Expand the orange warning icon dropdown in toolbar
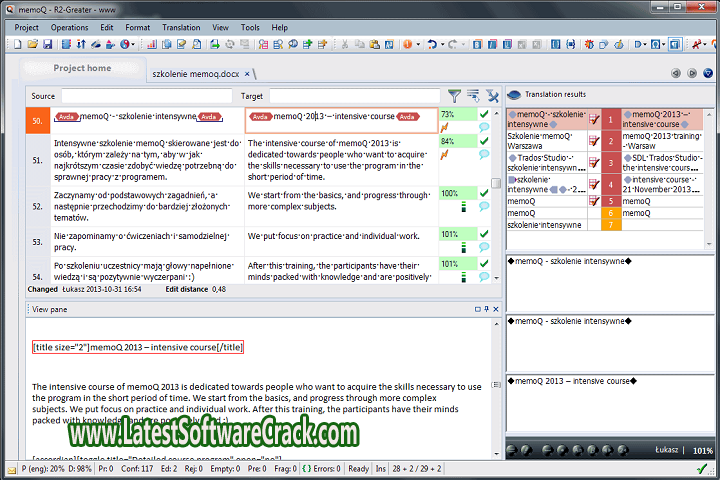720x480 pixels. coord(418,44)
